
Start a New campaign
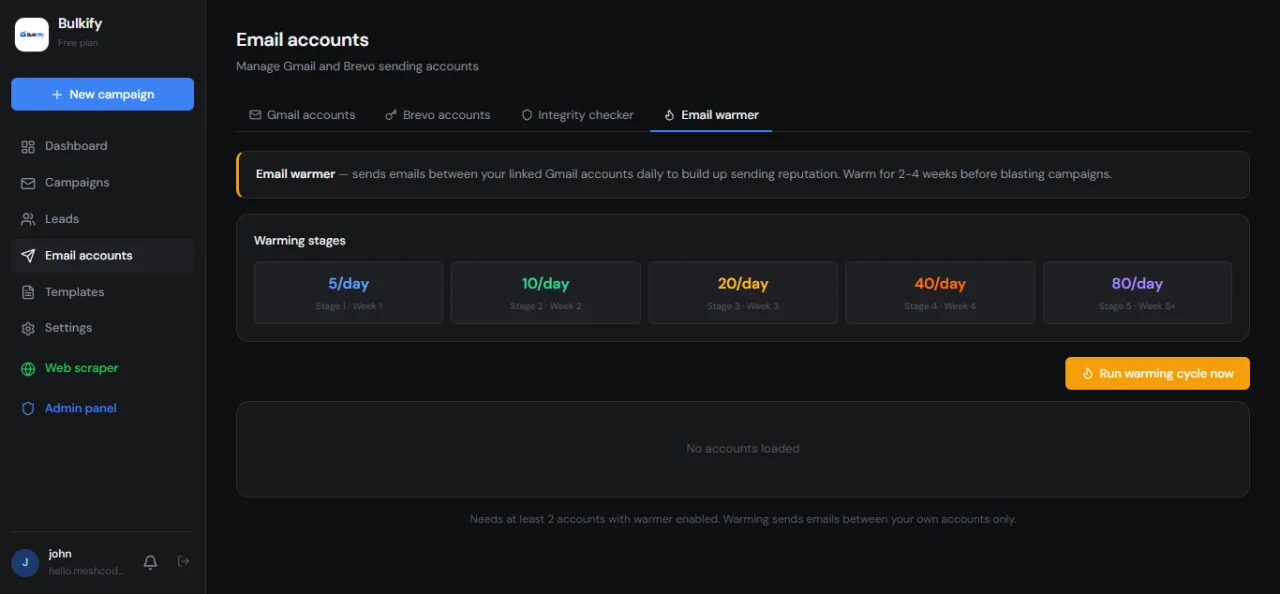102,94
